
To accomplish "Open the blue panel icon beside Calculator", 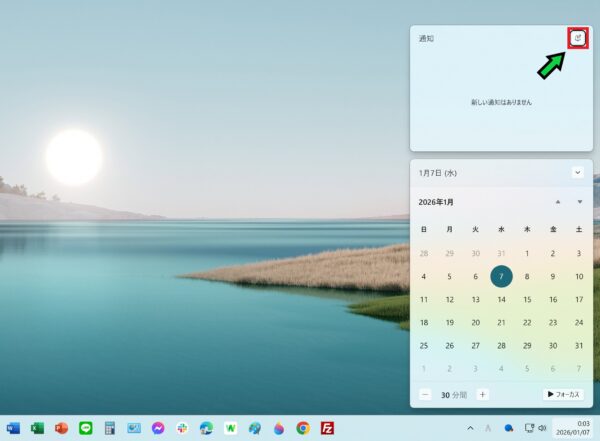I will click(134, 428).
